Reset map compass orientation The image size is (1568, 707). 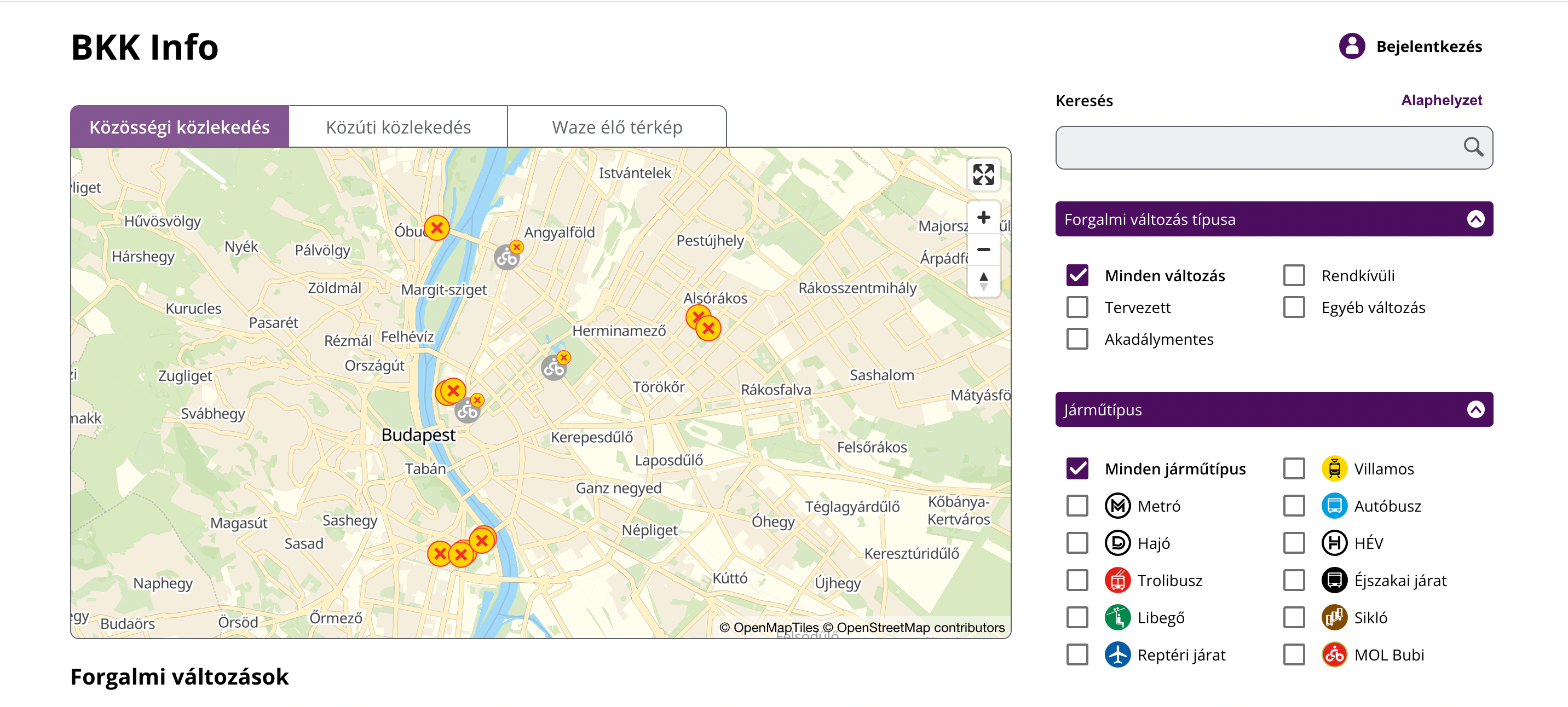(983, 281)
